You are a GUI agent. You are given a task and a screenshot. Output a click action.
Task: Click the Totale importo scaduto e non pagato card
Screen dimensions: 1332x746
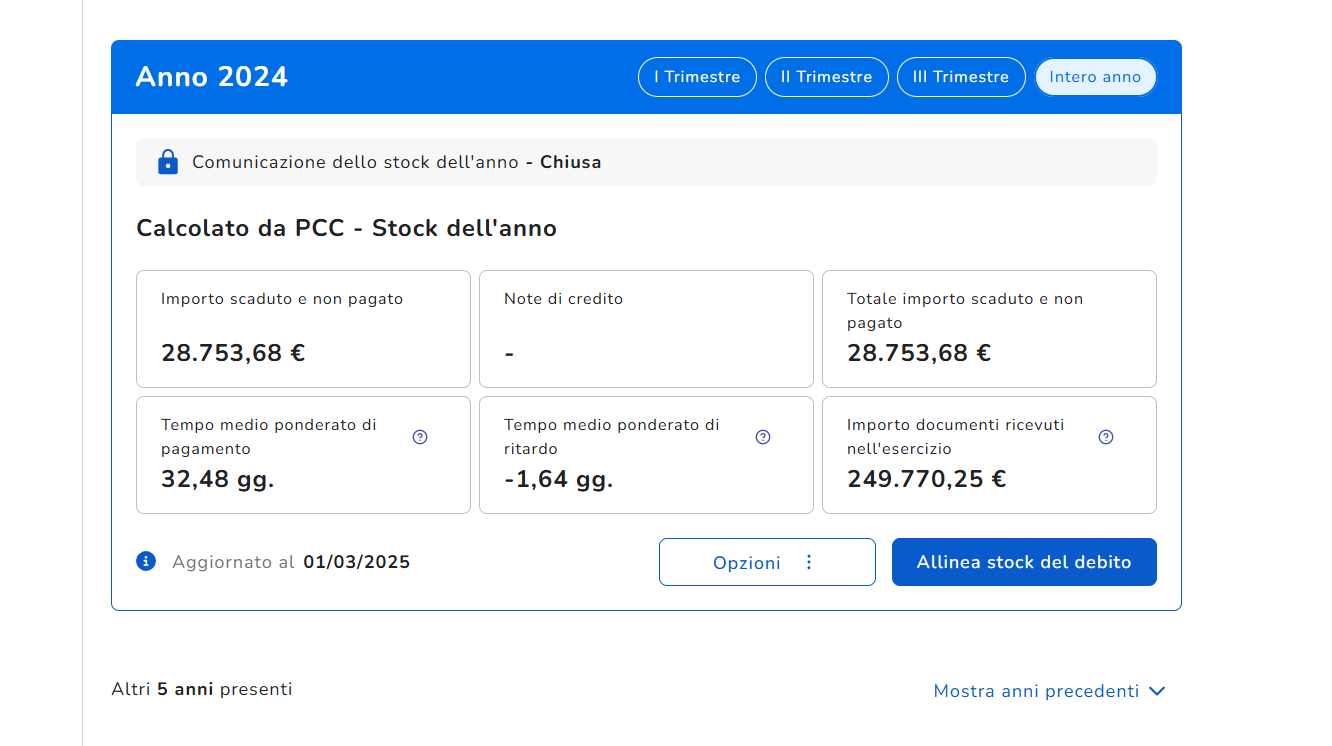[989, 328]
